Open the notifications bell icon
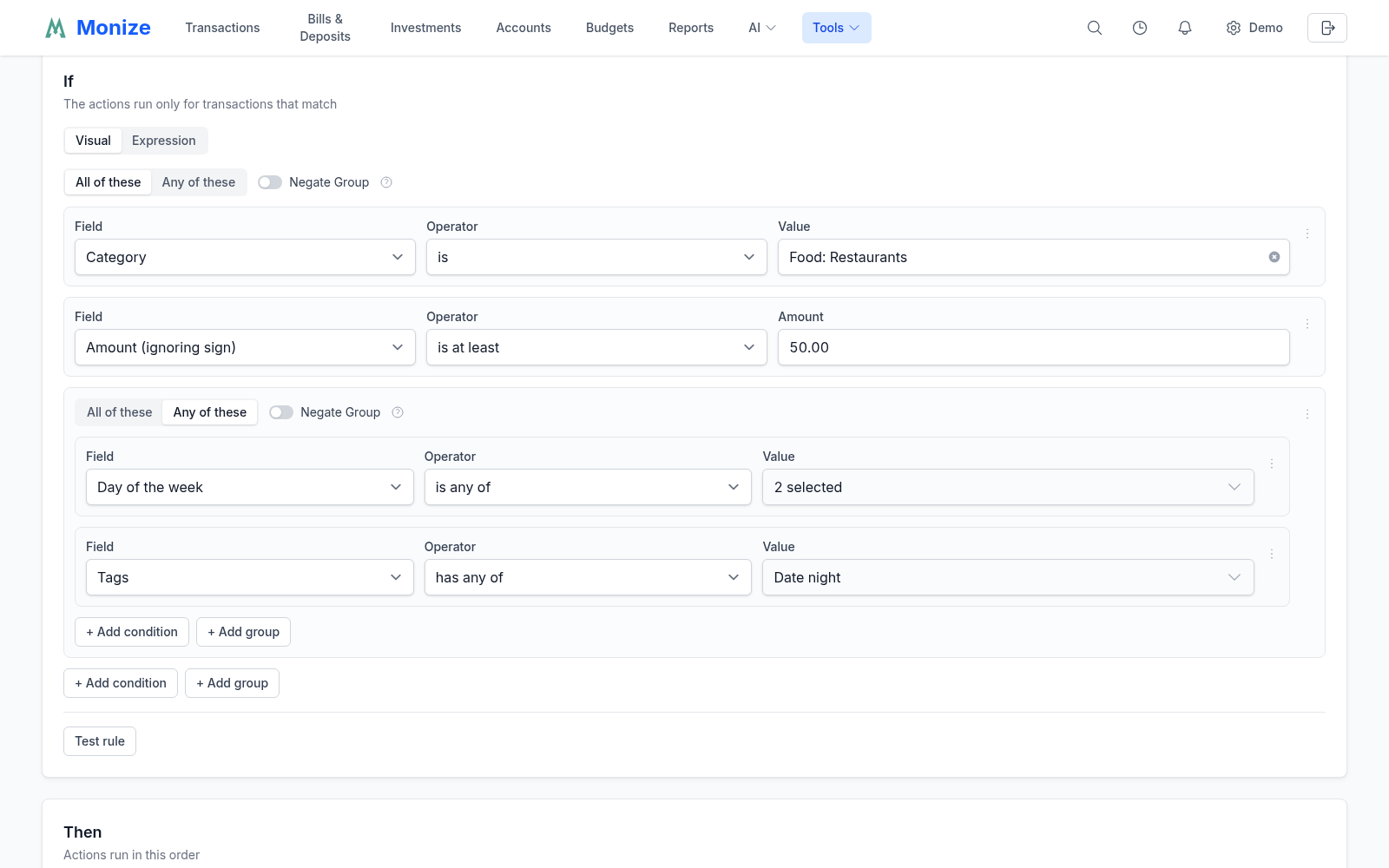This screenshot has height=868, width=1389. (1185, 28)
